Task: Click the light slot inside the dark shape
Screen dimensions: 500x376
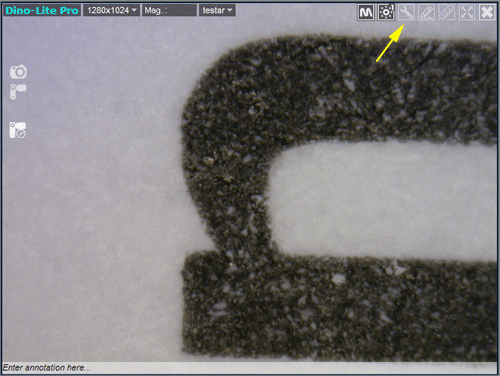Action: point(383,200)
